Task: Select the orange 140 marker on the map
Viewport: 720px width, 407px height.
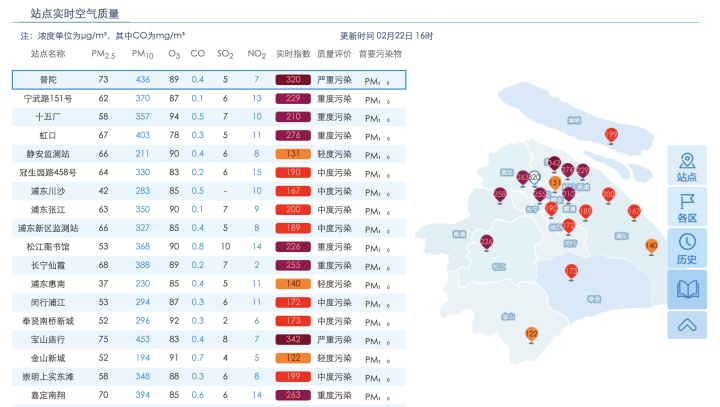Action: (x=651, y=245)
